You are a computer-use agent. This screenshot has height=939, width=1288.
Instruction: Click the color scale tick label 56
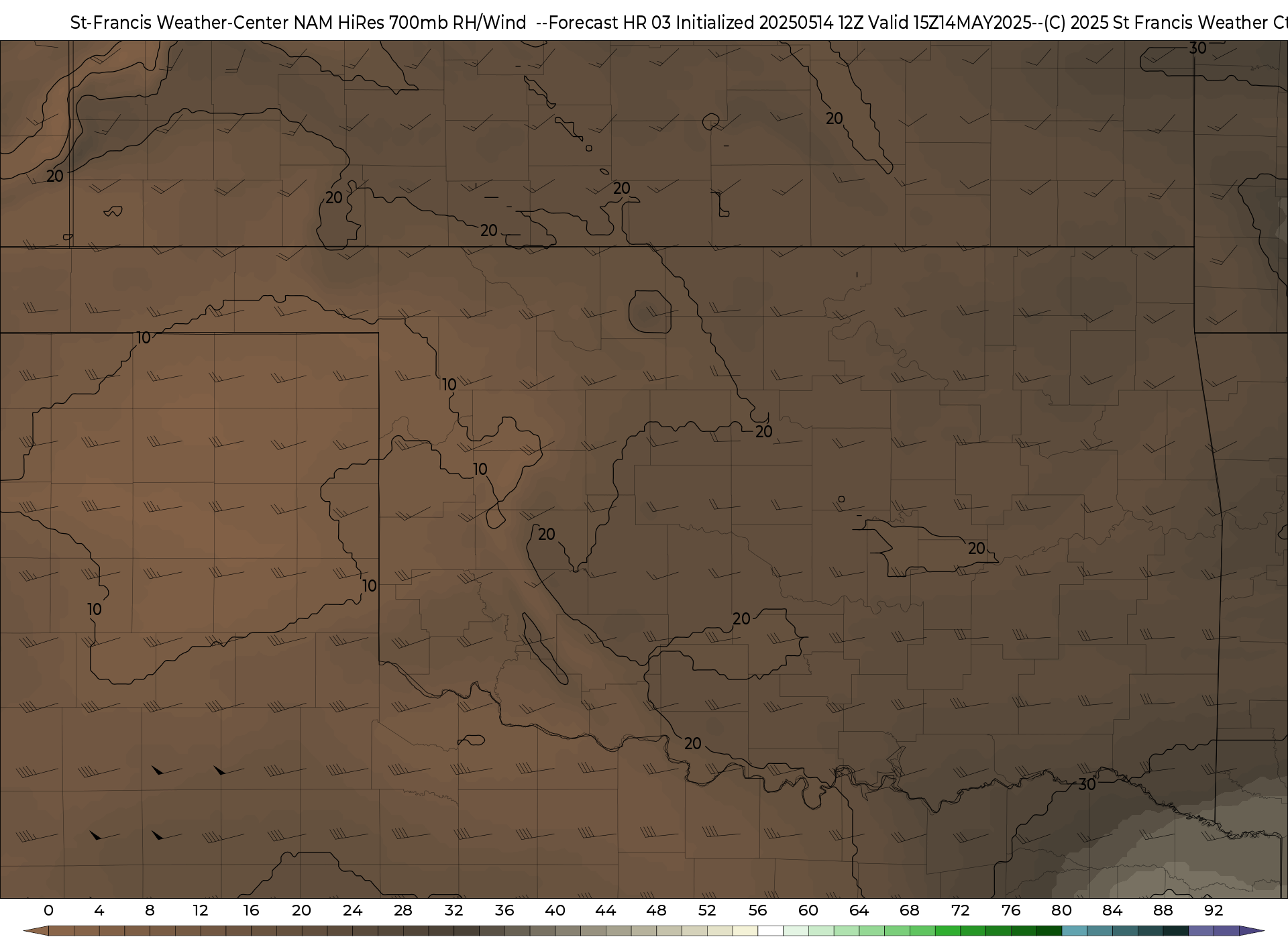[x=758, y=910]
